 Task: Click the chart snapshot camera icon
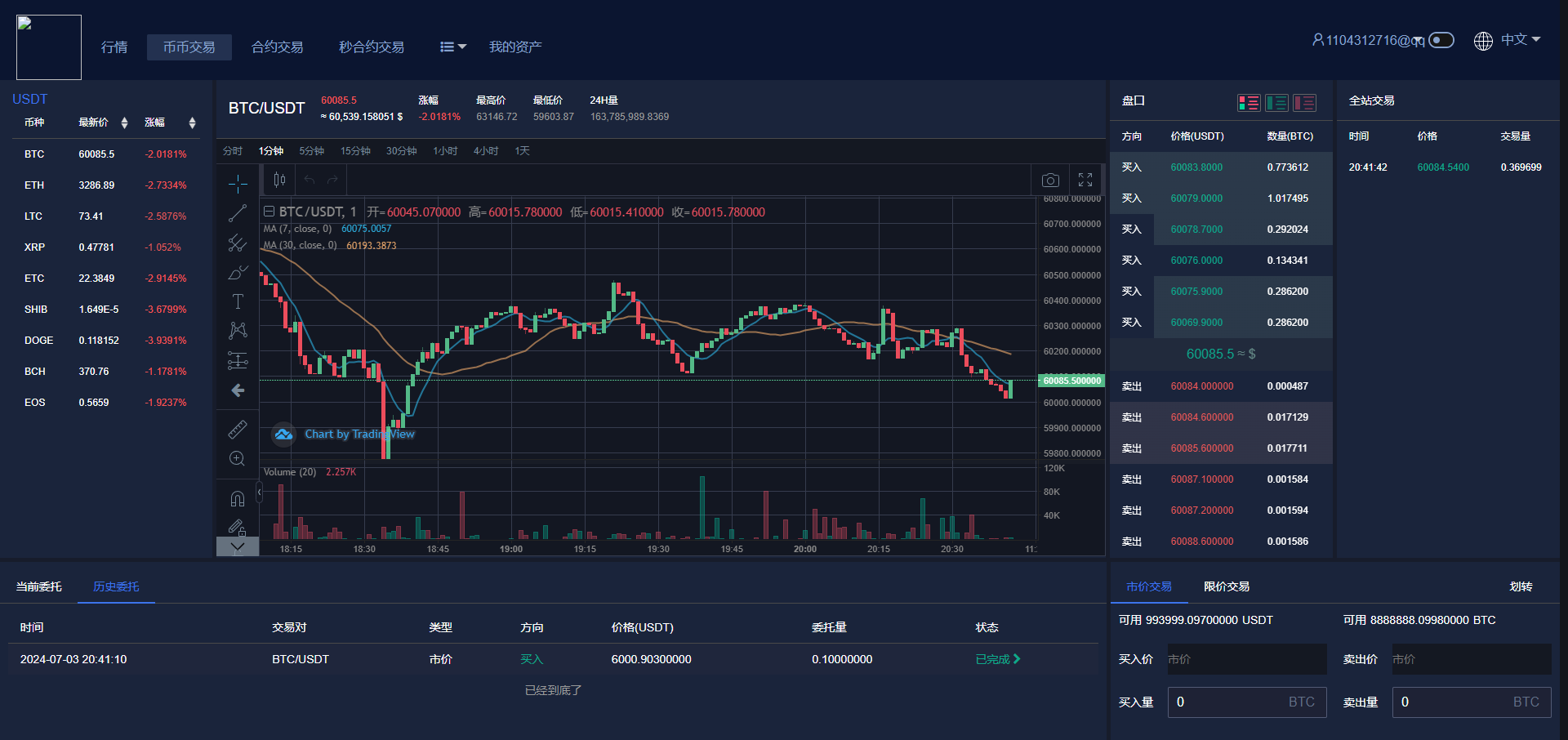(x=1050, y=180)
